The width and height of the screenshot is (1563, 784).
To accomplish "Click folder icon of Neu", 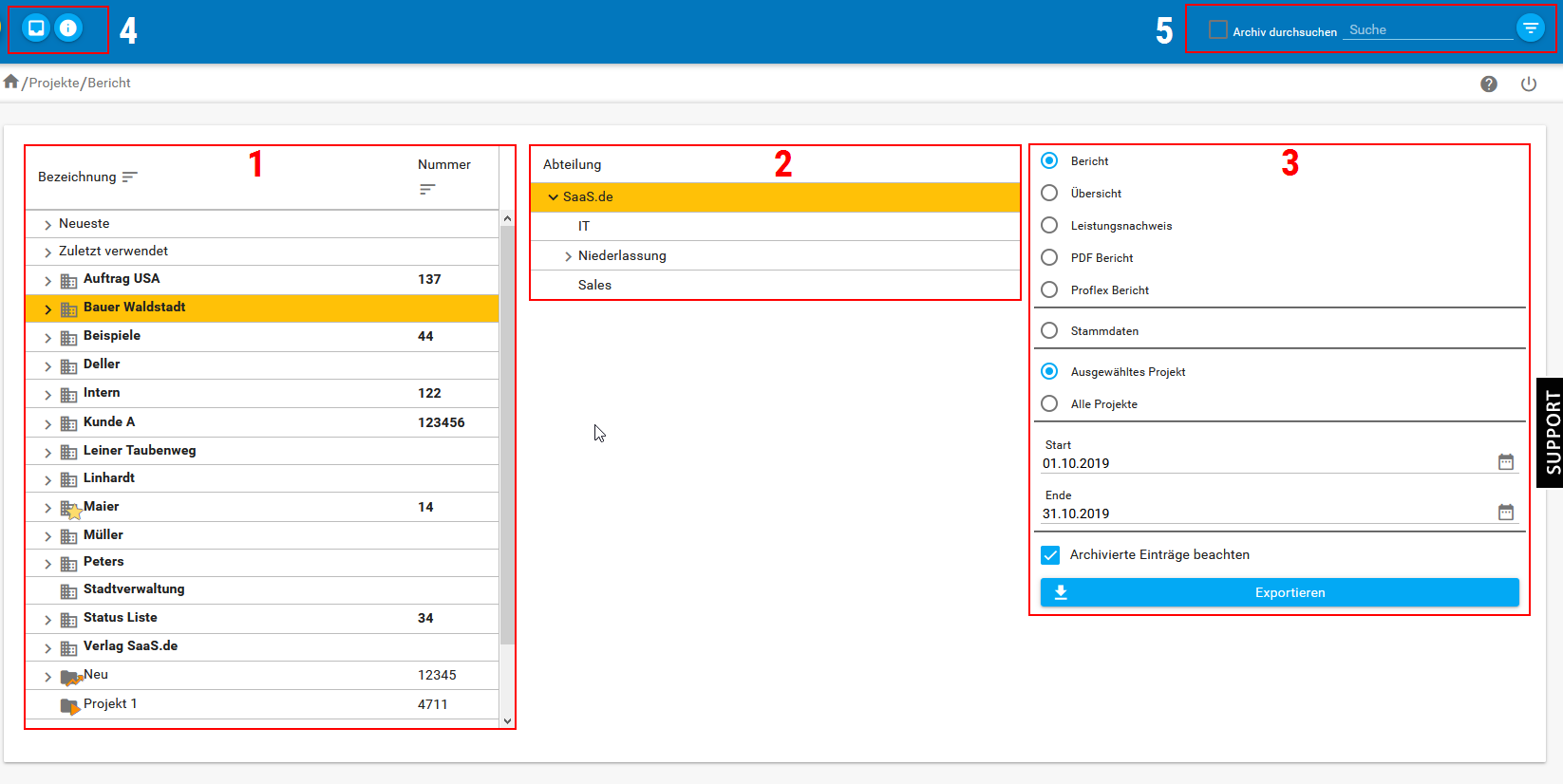I will coord(71,678).
